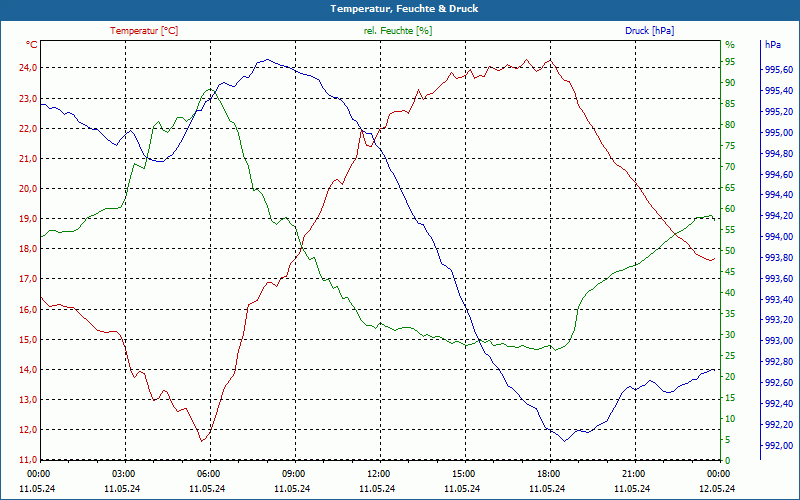Click the '995,20' pressure axis value
The height and width of the screenshot is (500, 800).
(779, 112)
